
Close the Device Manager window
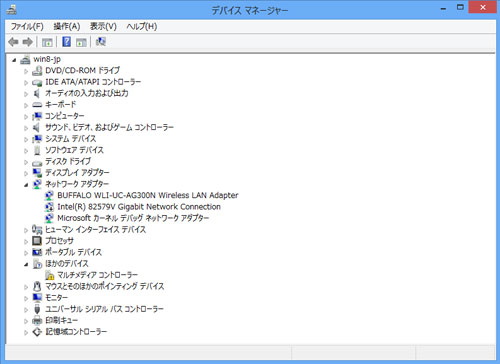[483, 7]
